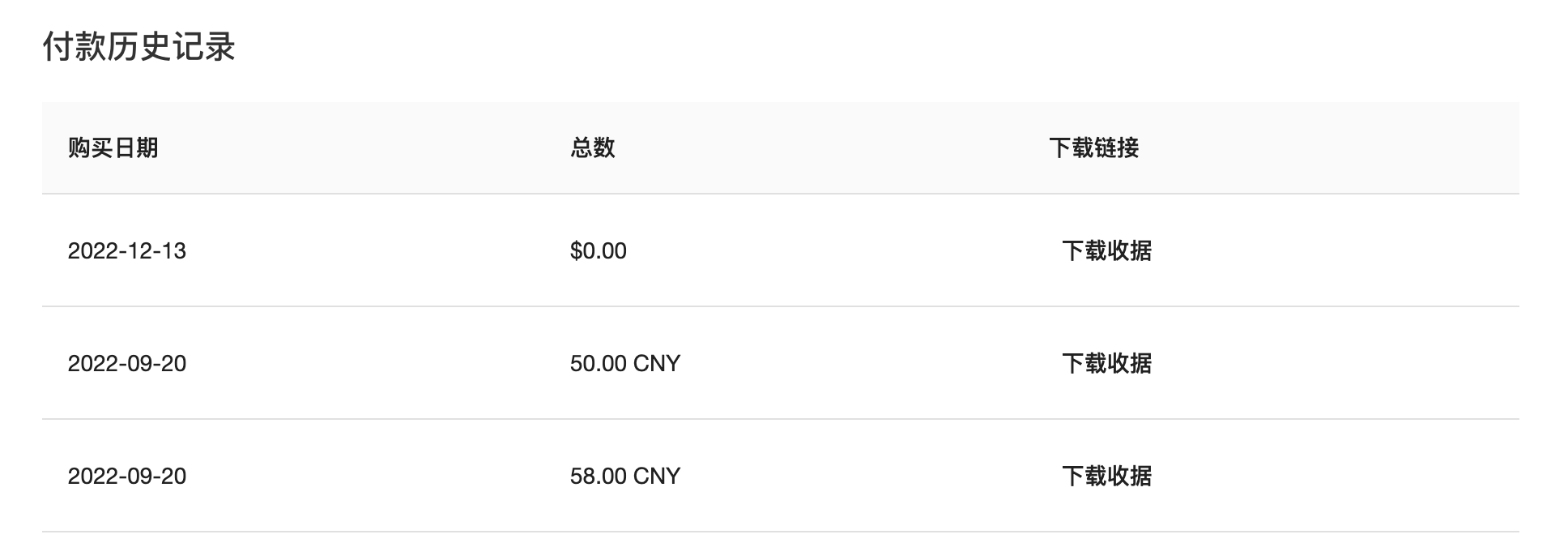Viewport: 1568px width, 543px height.
Task: Download the receipt for 58.00 CNY payment
Action: coord(1106,477)
